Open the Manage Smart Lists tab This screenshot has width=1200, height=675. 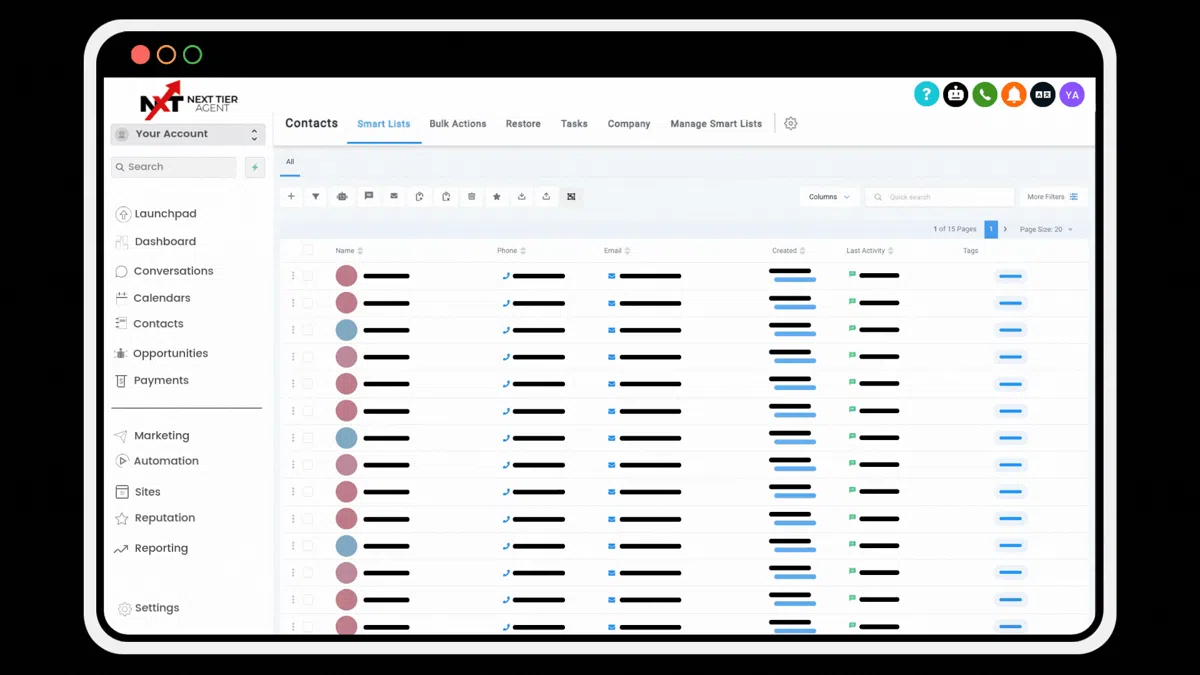716,124
